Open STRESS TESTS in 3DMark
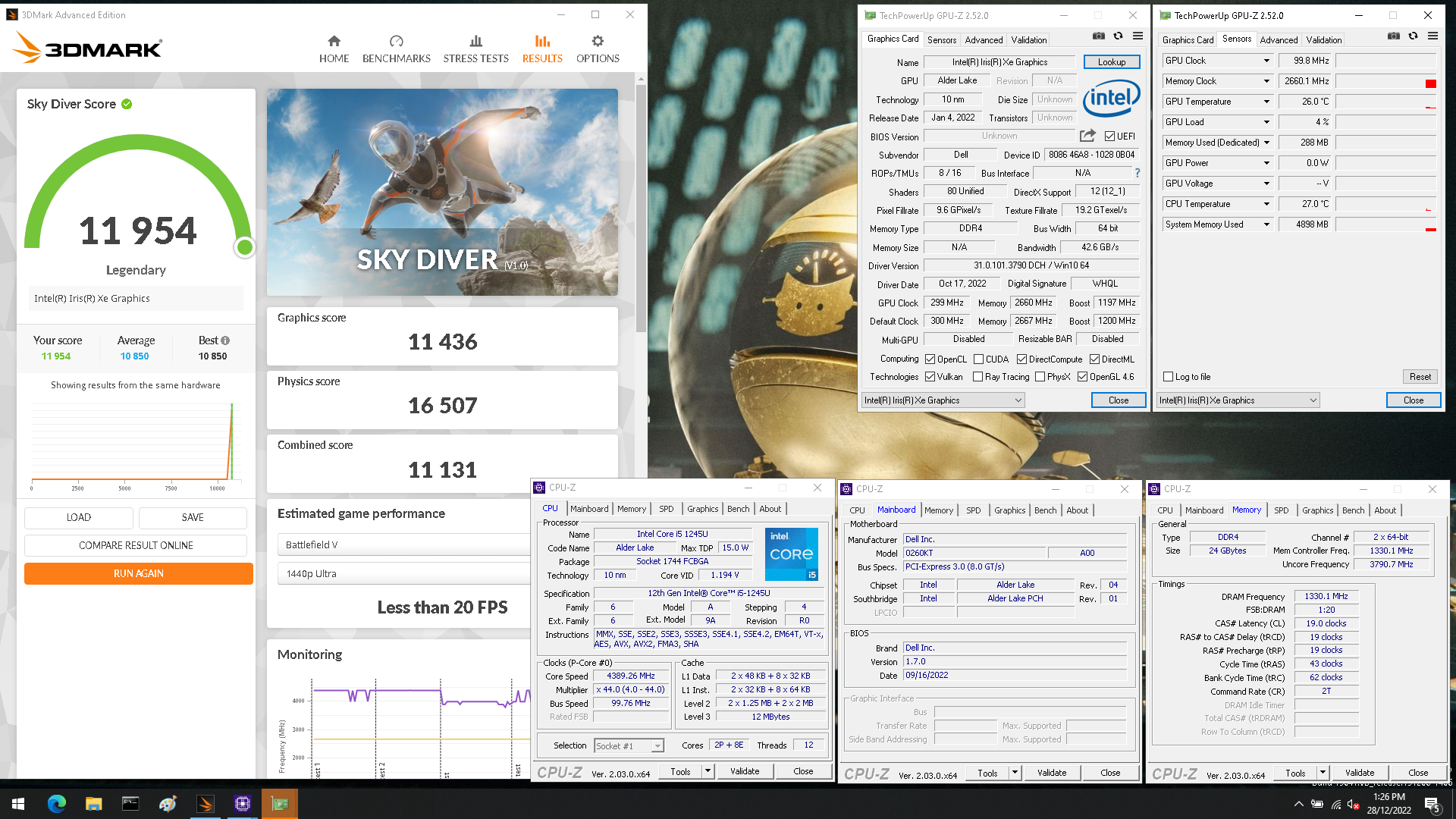 [x=475, y=49]
